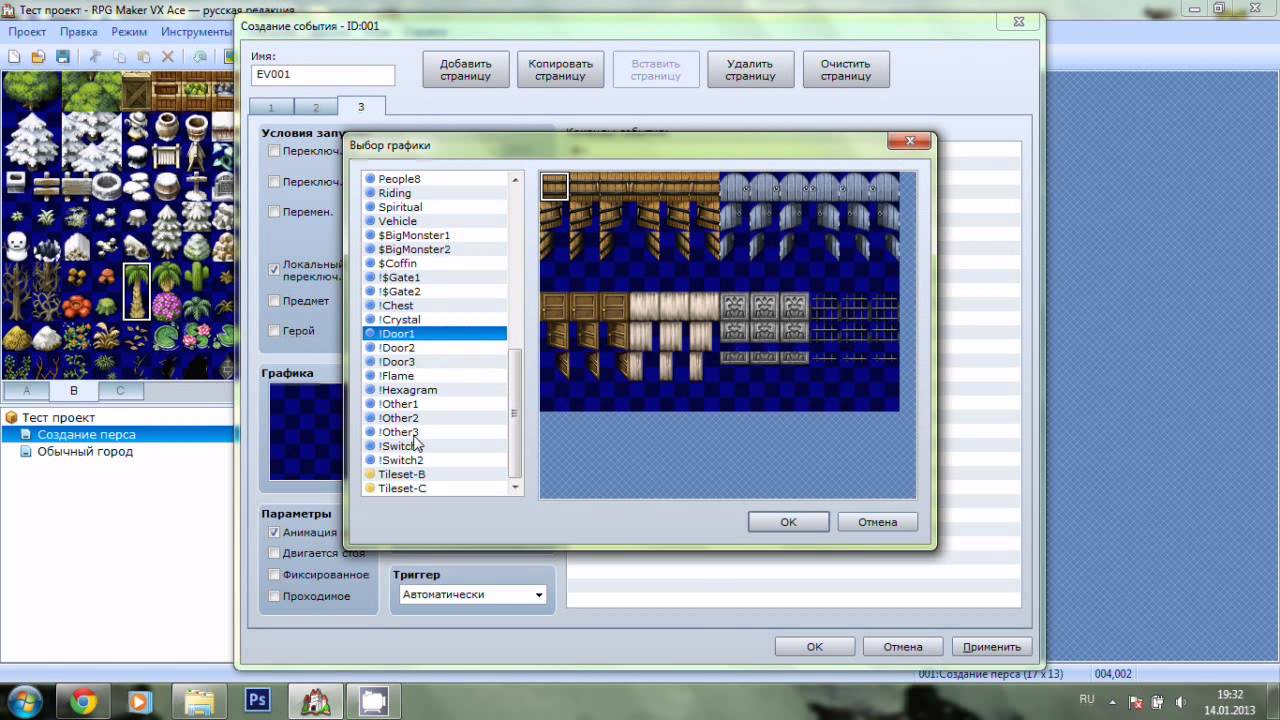The image size is (1280, 720).
Task: Enable the second Переключ. condition checkbox
Action: pos(274,182)
